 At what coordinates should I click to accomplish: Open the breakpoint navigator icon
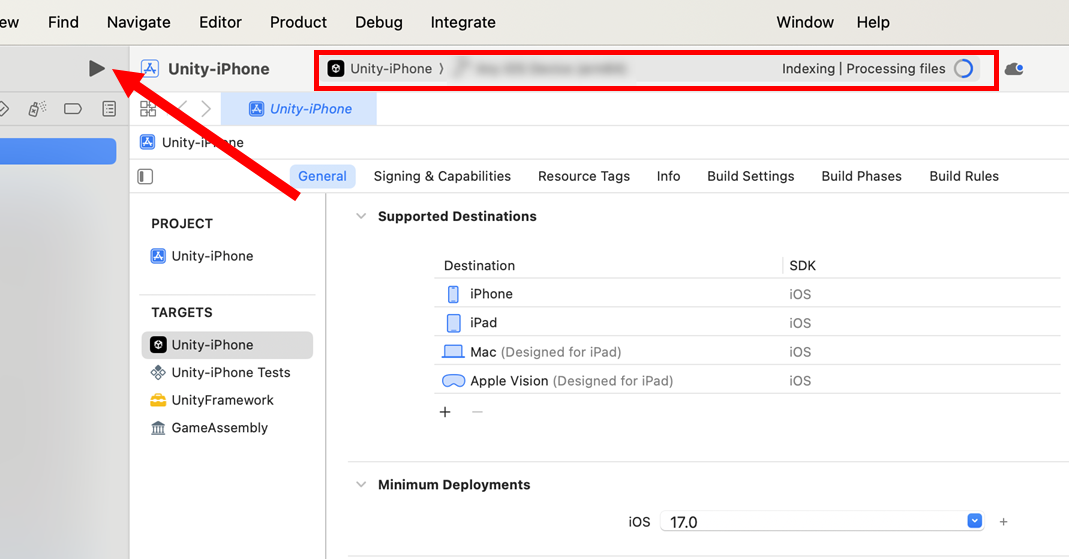pos(73,108)
